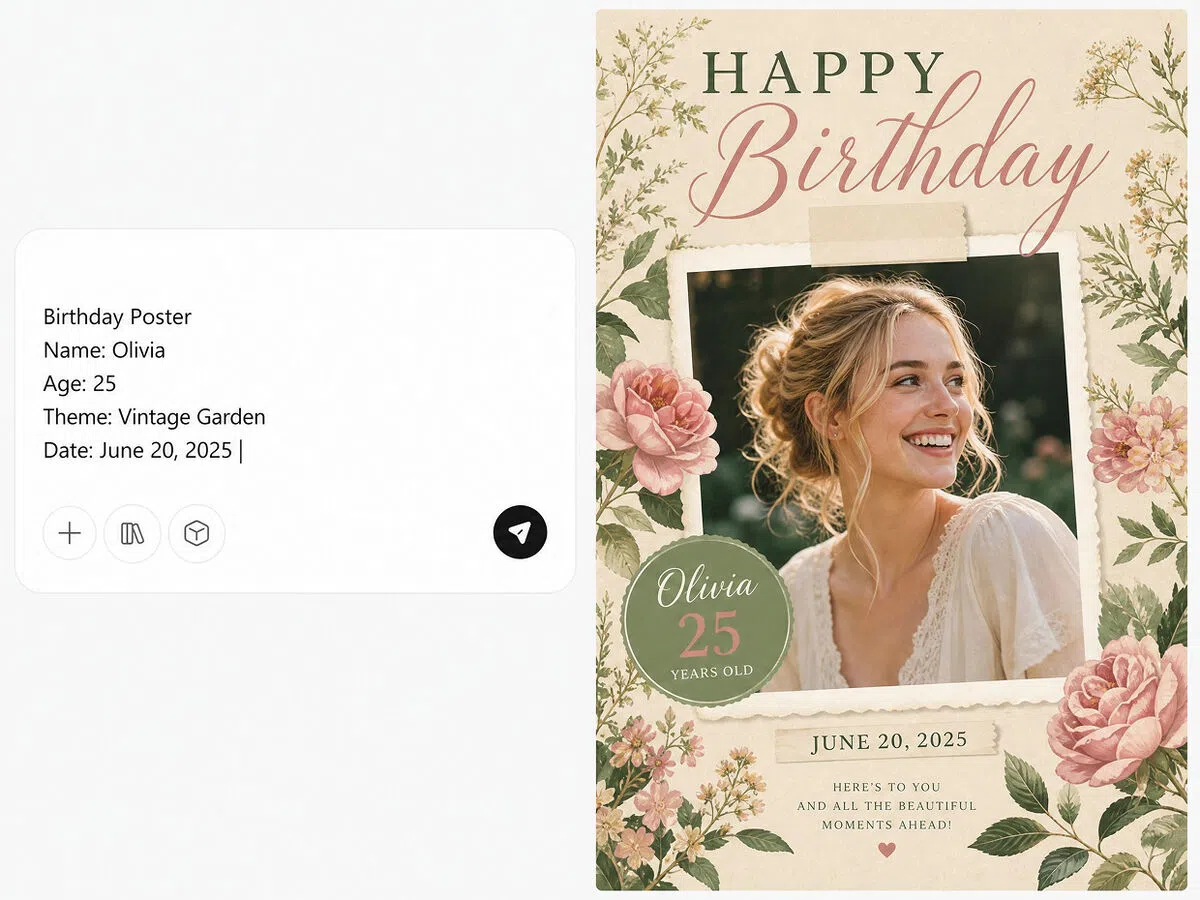Click the plus add attachment icon
The height and width of the screenshot is (900, 1200).
point(70,533)
